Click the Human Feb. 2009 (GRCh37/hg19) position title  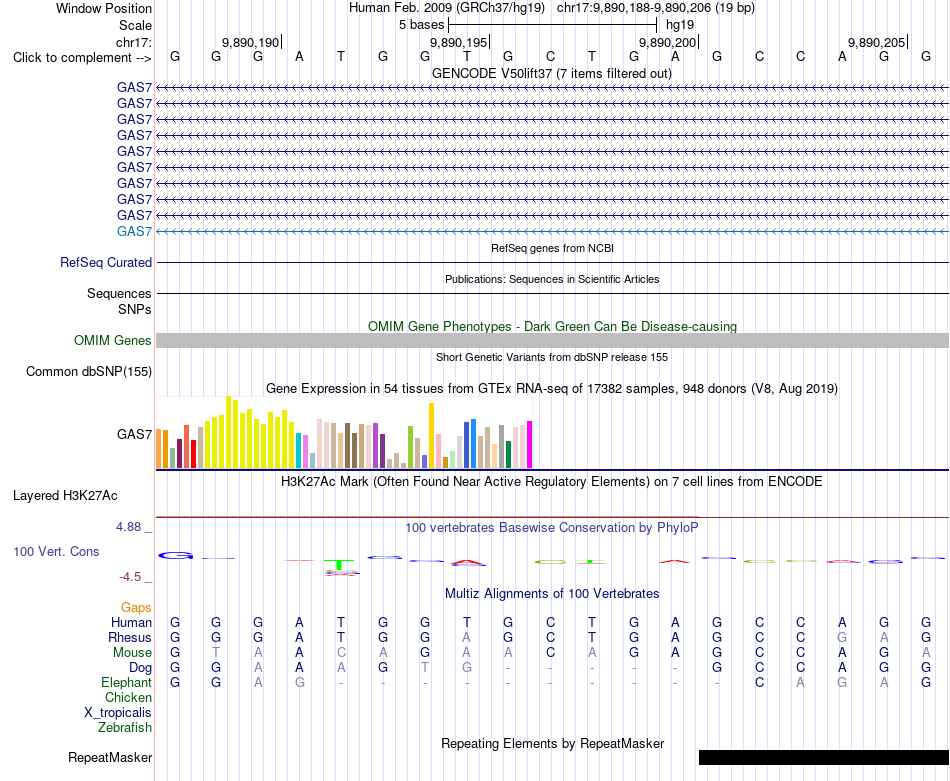[x=447, y=8]
